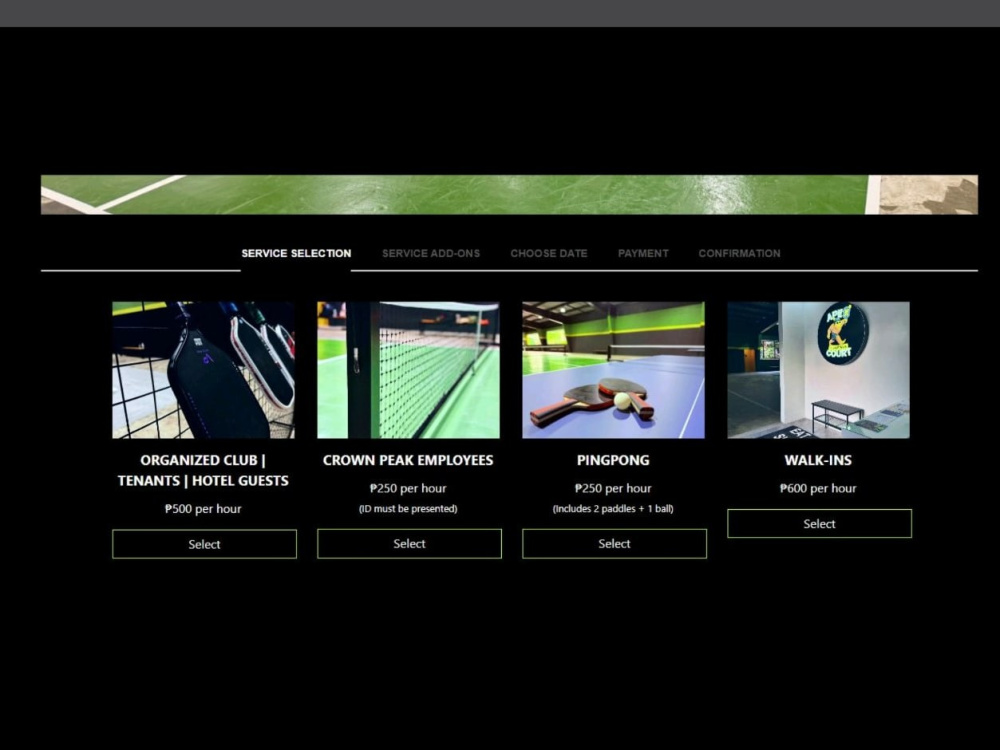Click the 'PINGPONG' heading

(613, 460)
